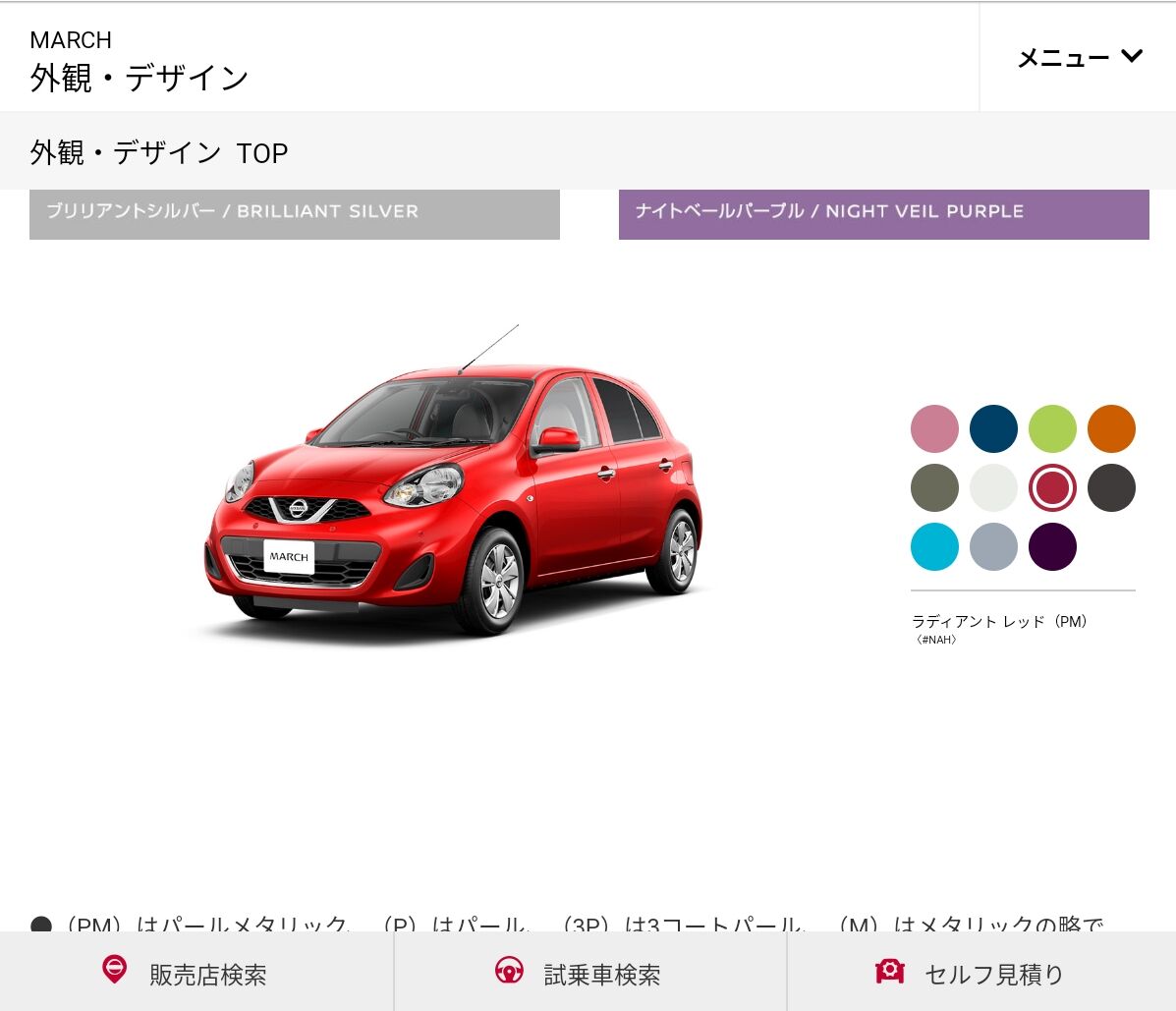Select the lime green color swatch
The image size is (1176, 1011).
tap(1052, 428)
